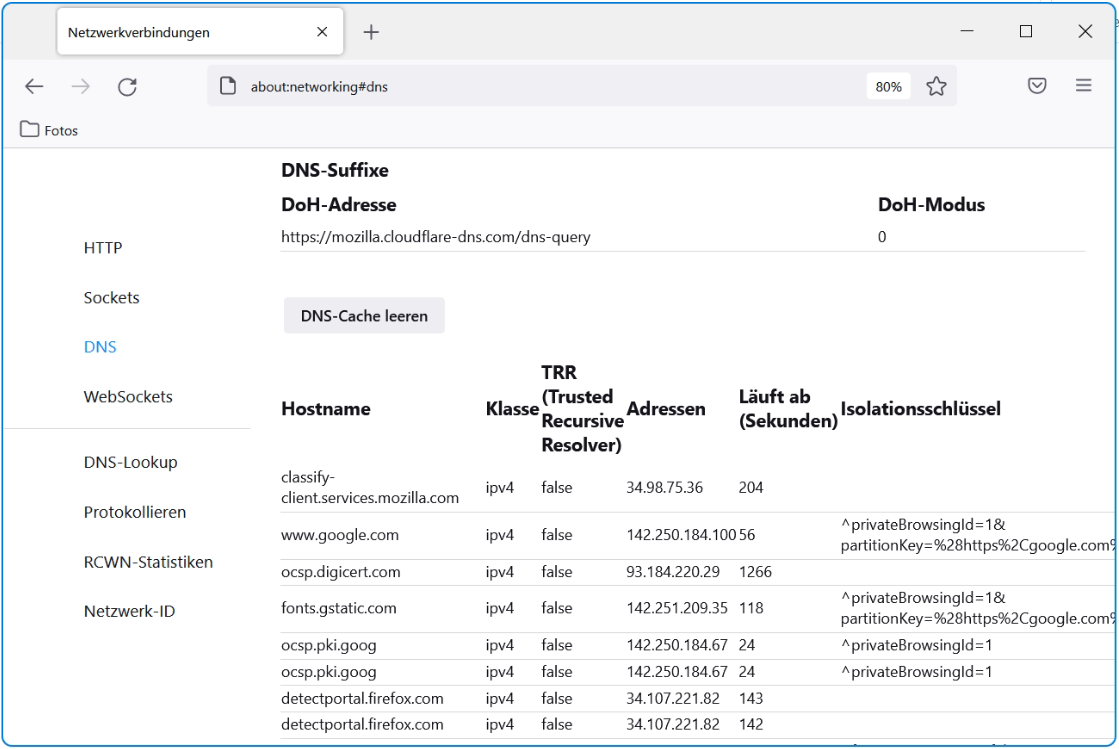View the Sockets information page

point(111,297)
